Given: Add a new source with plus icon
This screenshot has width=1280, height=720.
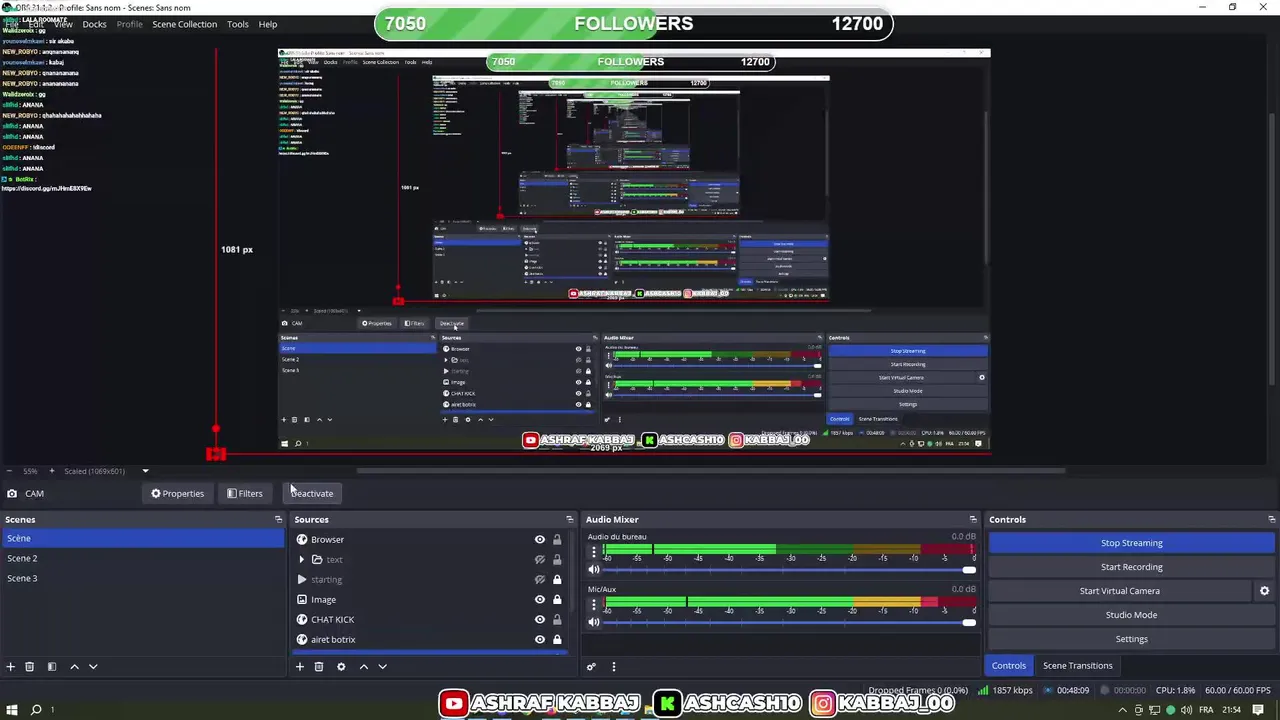Looking at the screenshot, I should (299, 667).
